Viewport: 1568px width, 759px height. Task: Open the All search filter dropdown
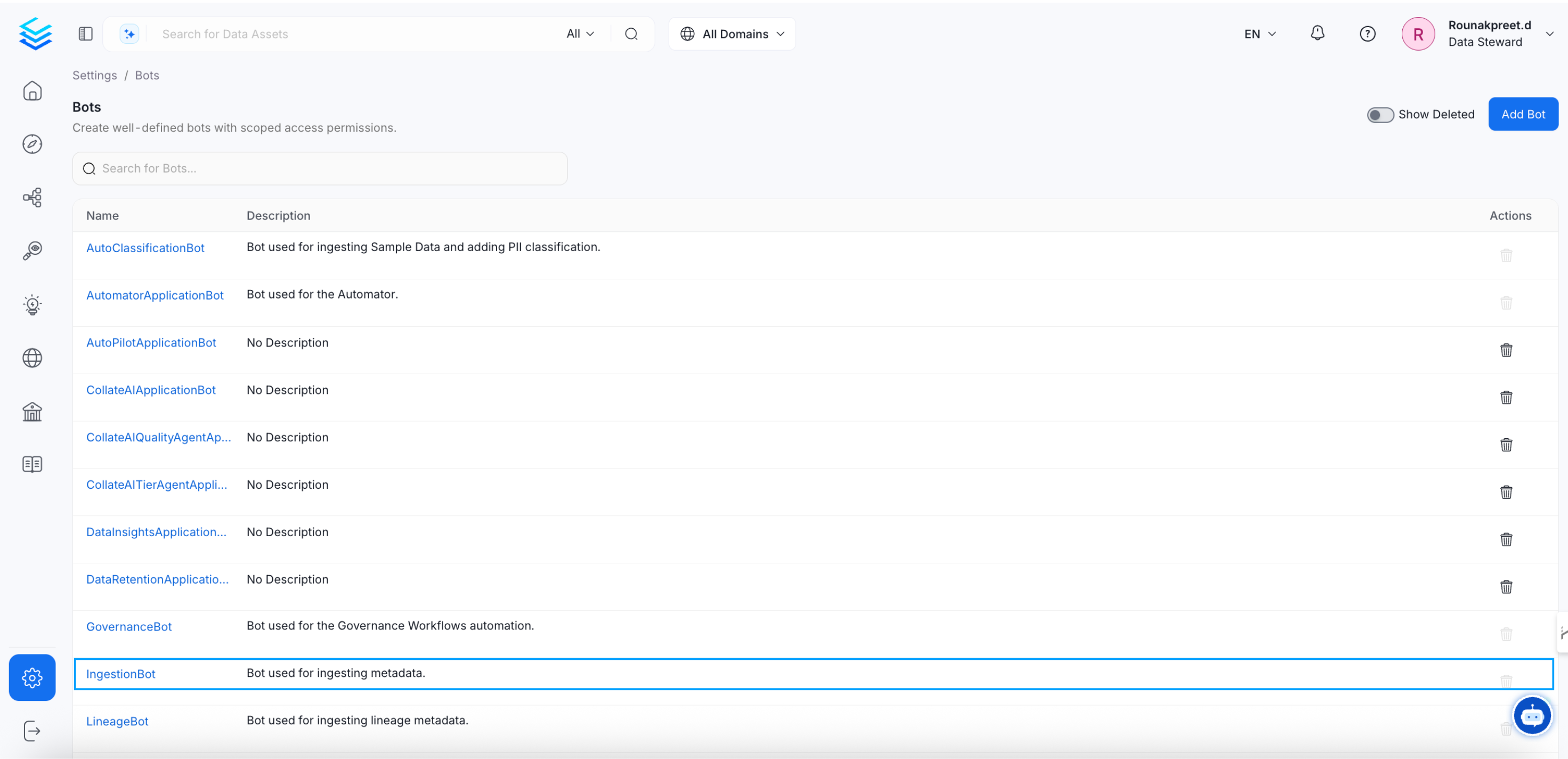click(x=580, y=34)
